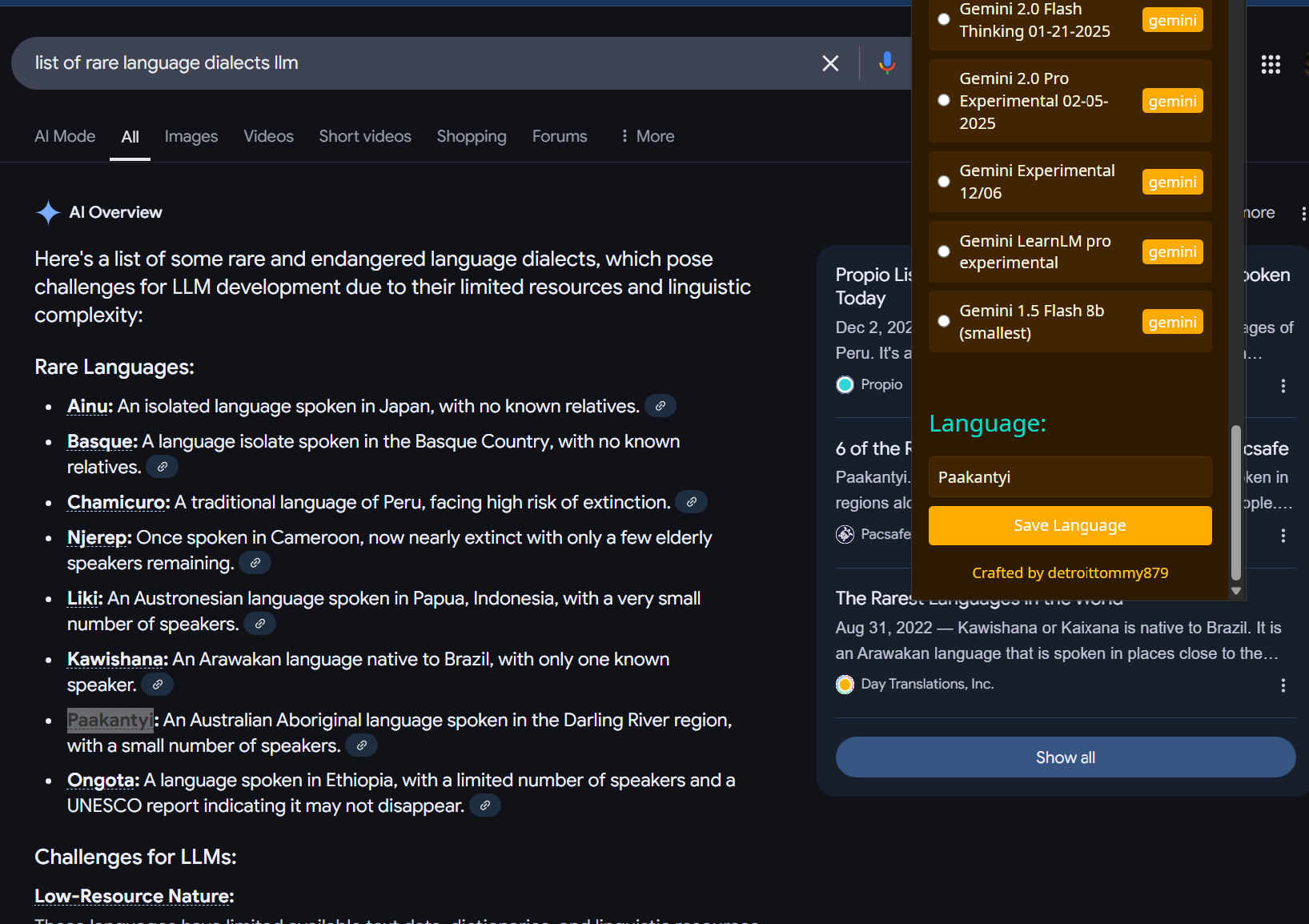Screen dimensions: 1309x924
Task: Open the Shopping tab
Action: pyautogui.click(x=472, y=136)
